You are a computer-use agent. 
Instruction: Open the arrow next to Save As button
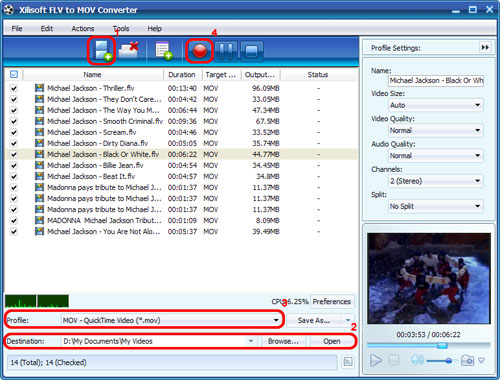click(x=348, y=320)
